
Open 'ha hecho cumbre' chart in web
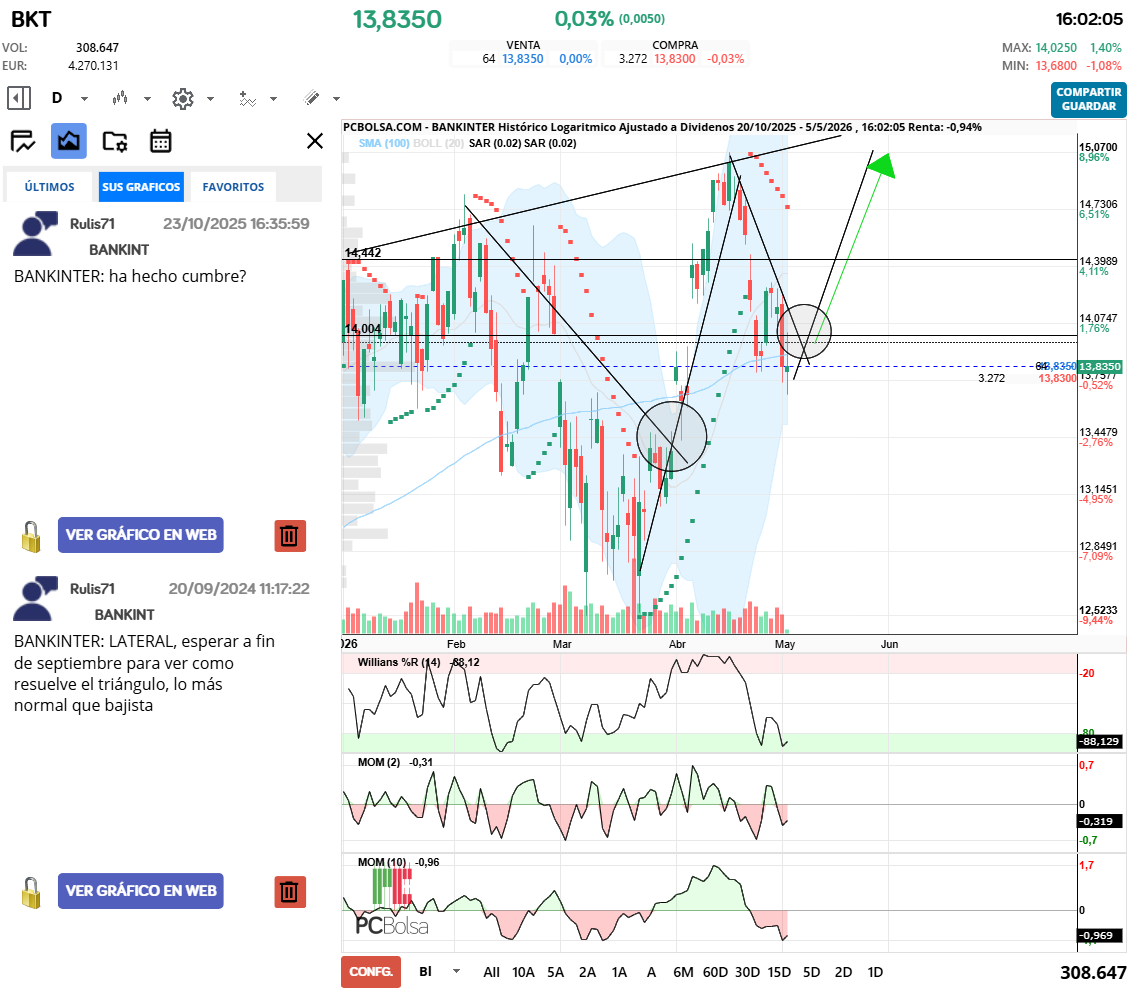[x=141, y=535]
